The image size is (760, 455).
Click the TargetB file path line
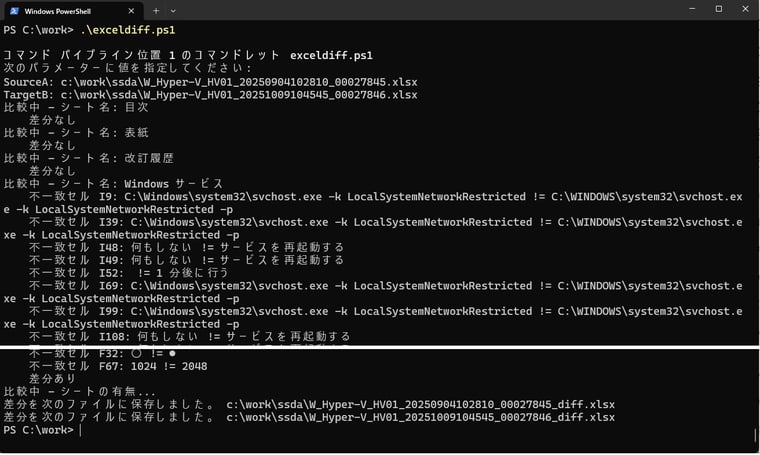click(x=210, y=95)
